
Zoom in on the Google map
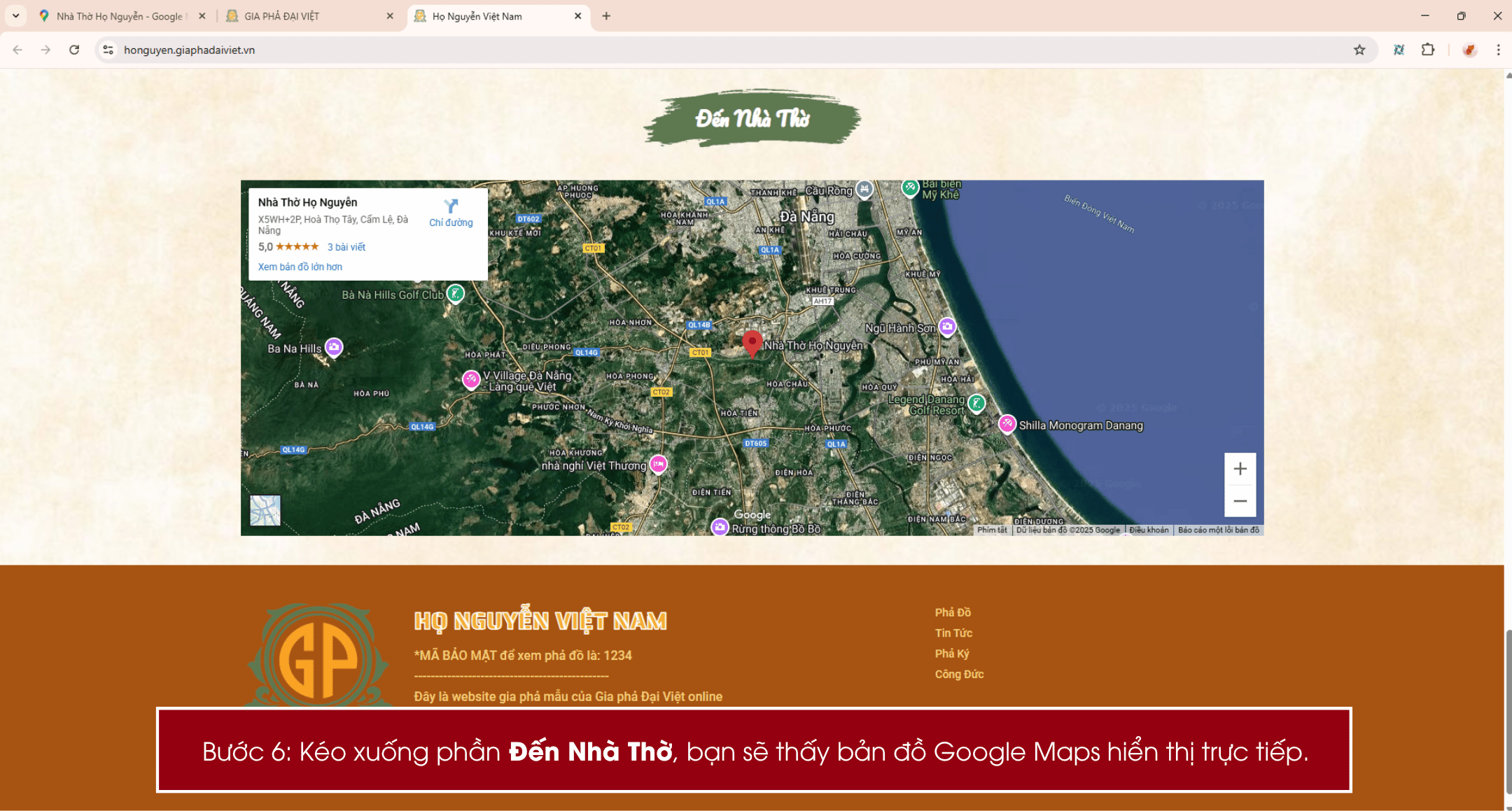point(1240,469)
